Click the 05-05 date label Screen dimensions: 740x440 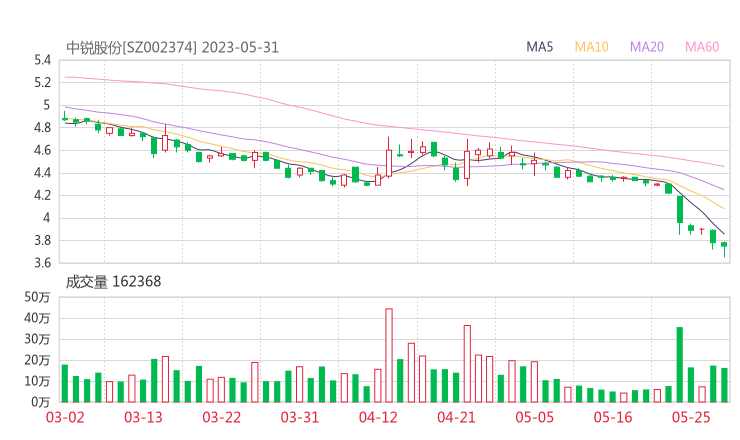coord(534,417)
